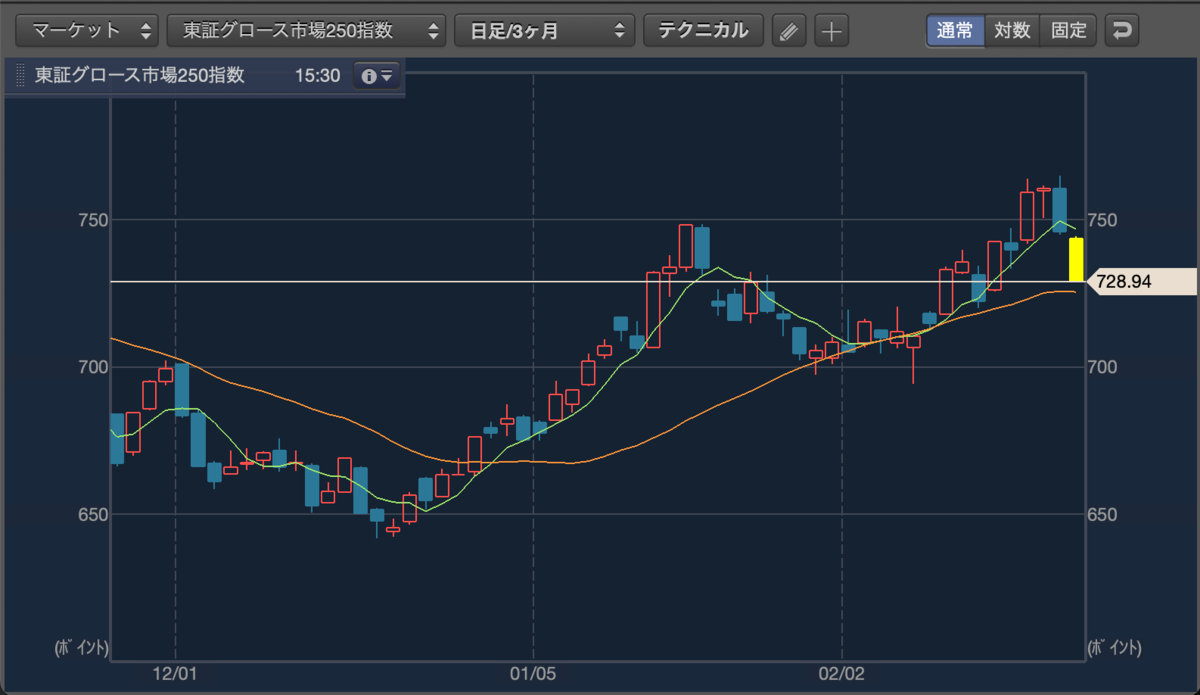Switch scale to 通常 mode

pyautogui.click(x=955, y=30)
